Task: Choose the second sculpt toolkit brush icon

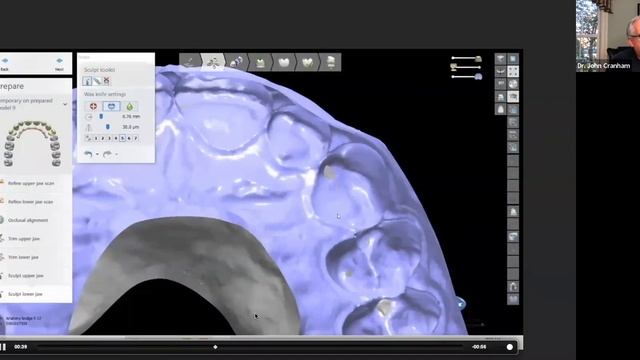Action: (x=97, y=81)
